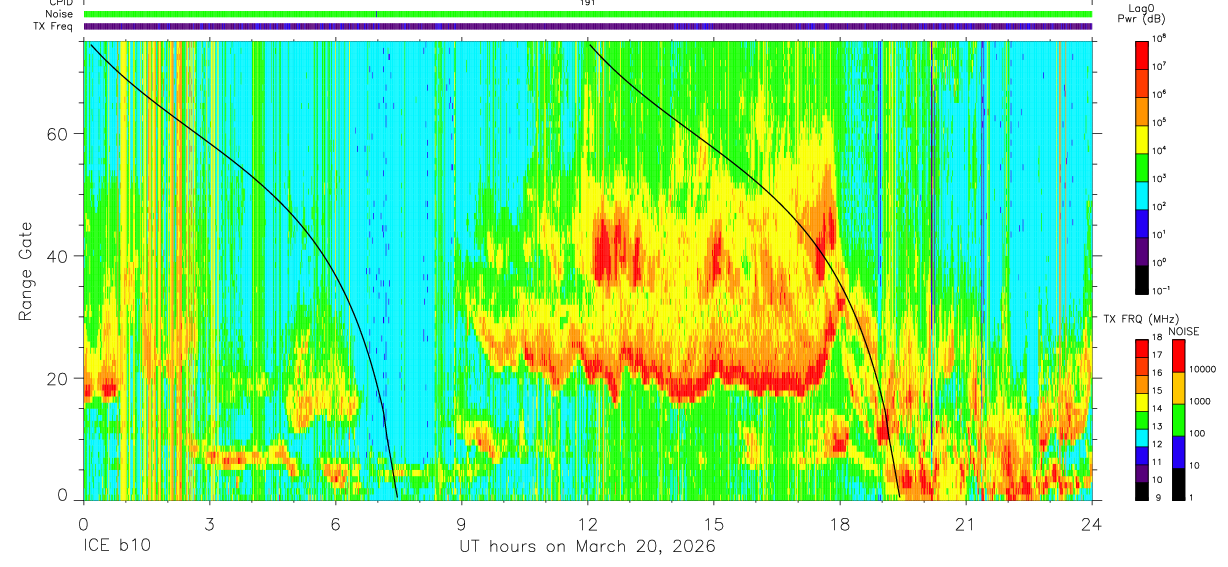Screen dimensions: 1228x567
Task: Click the 'NOISE' legend title
Action: 1183,331
